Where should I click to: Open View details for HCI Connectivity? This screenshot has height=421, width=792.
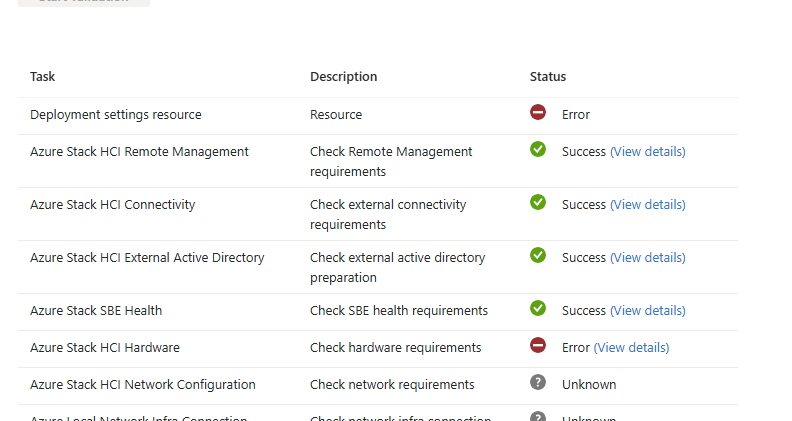click(648, 205)
